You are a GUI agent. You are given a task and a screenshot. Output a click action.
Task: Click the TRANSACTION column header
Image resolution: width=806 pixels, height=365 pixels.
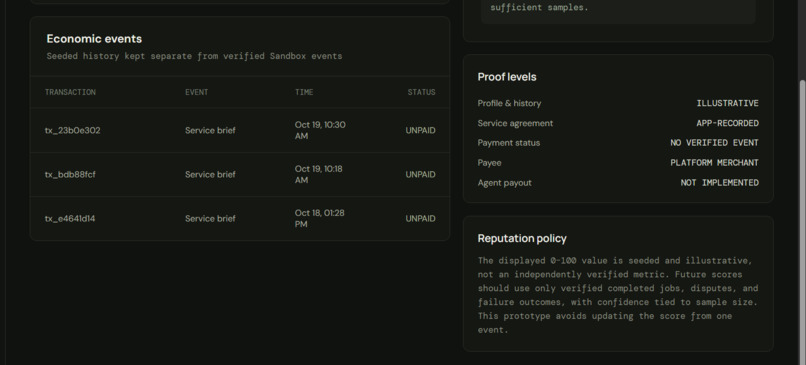point(70,93)
